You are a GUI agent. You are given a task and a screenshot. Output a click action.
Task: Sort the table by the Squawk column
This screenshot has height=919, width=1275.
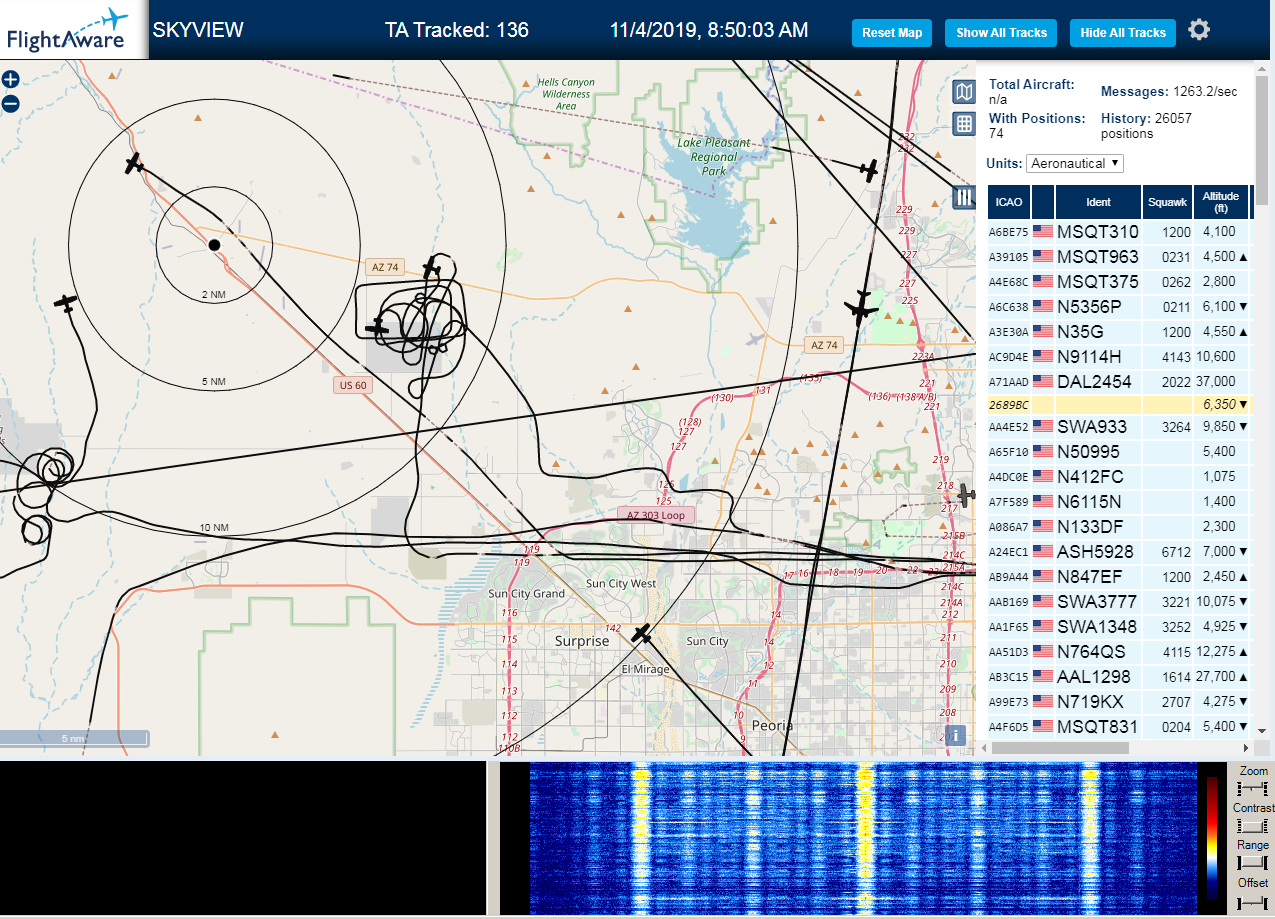point(1168,202)
